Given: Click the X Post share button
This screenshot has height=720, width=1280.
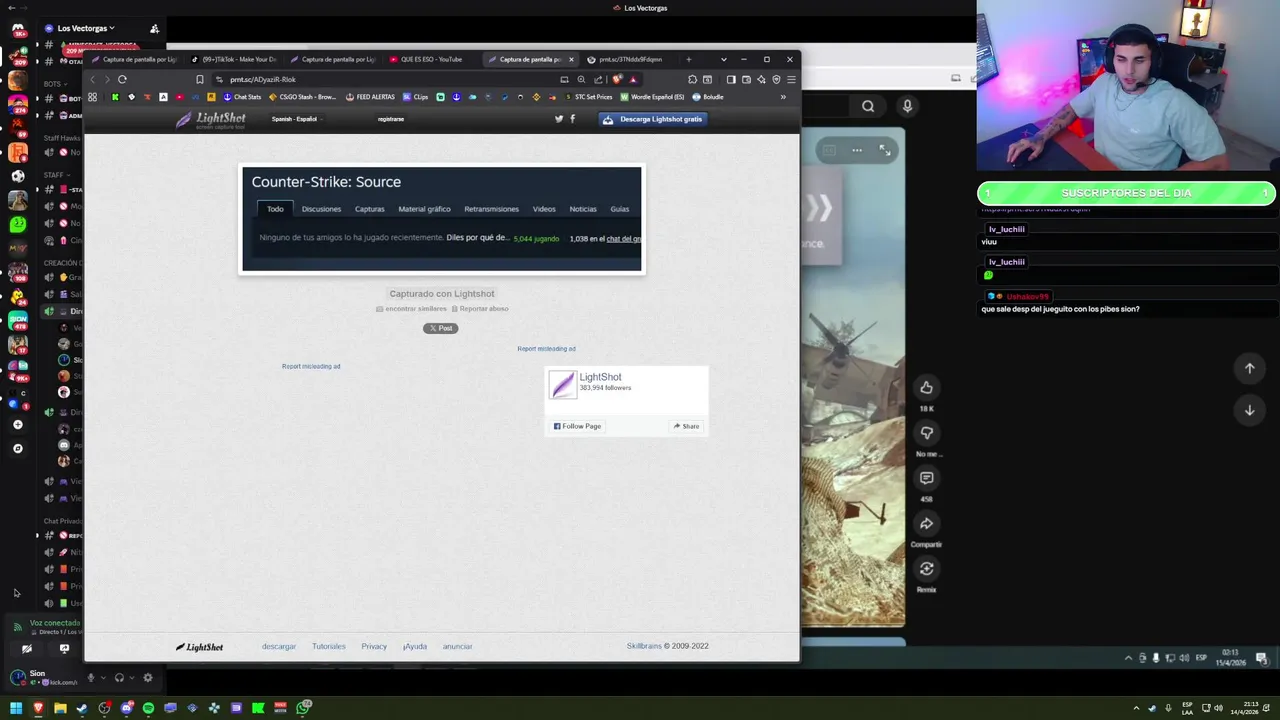Looking at the screenshot, I should [x=440, y=328].
